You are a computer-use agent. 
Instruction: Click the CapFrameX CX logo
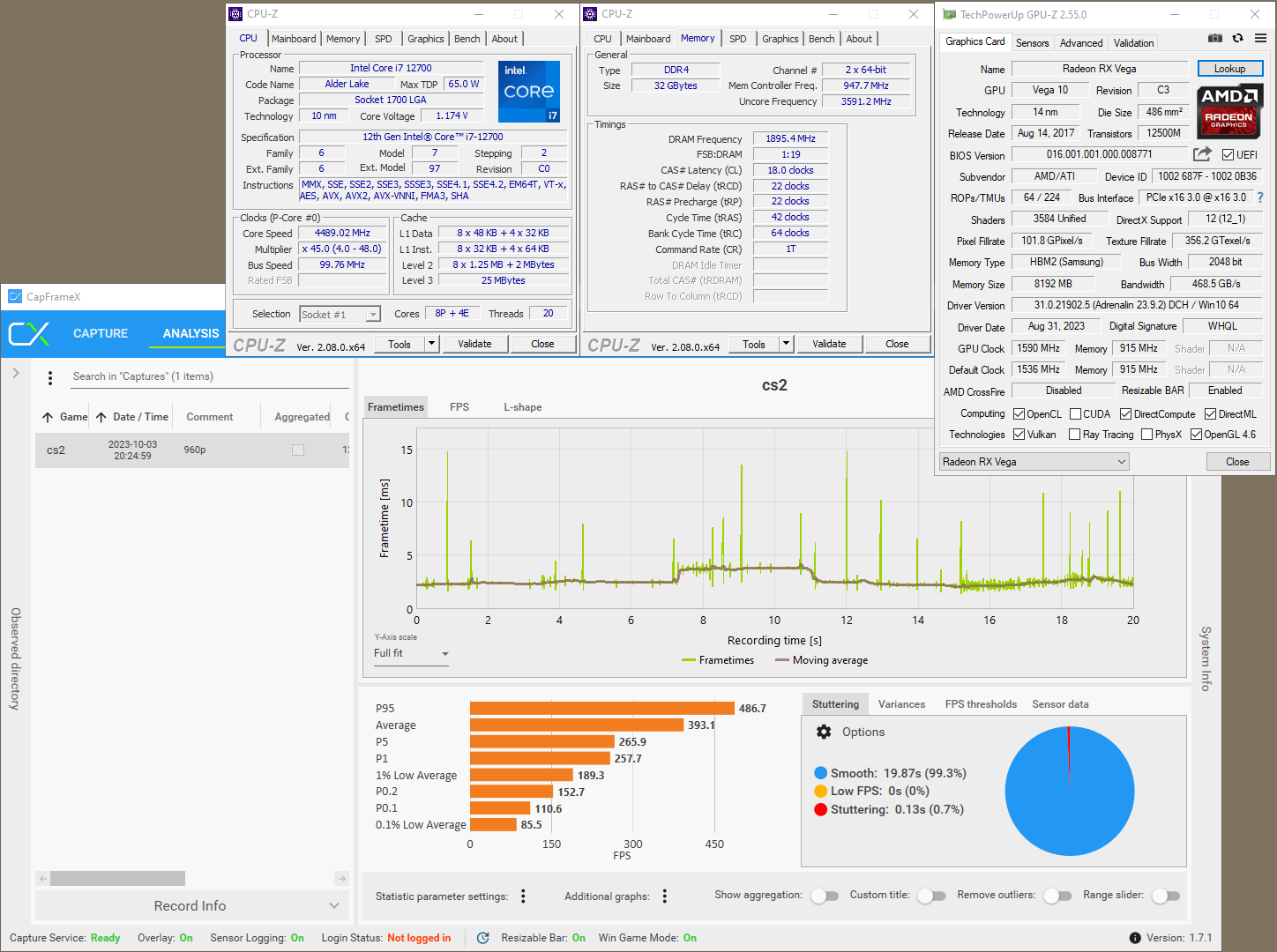28,333
